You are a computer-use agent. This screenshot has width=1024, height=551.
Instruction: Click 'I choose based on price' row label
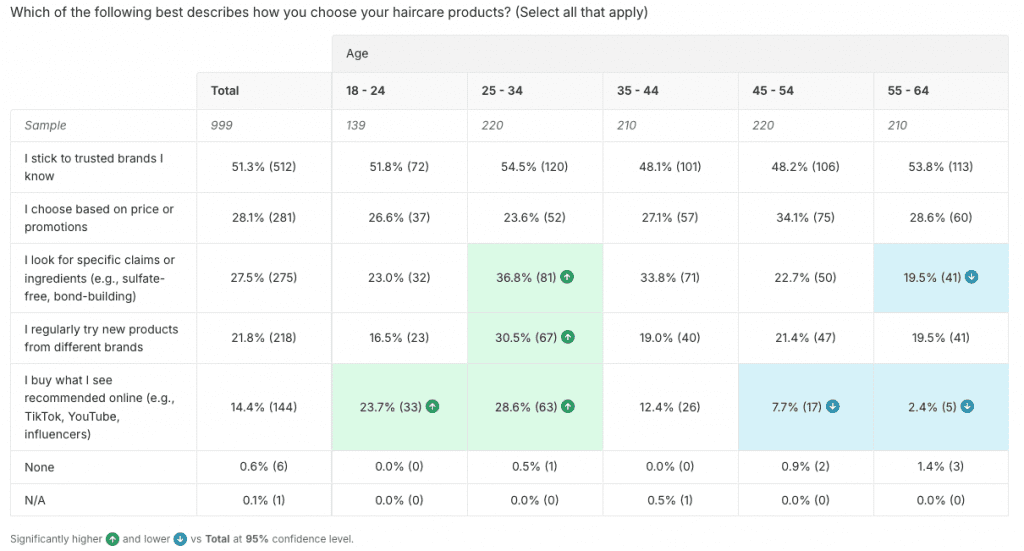[96, 217]
